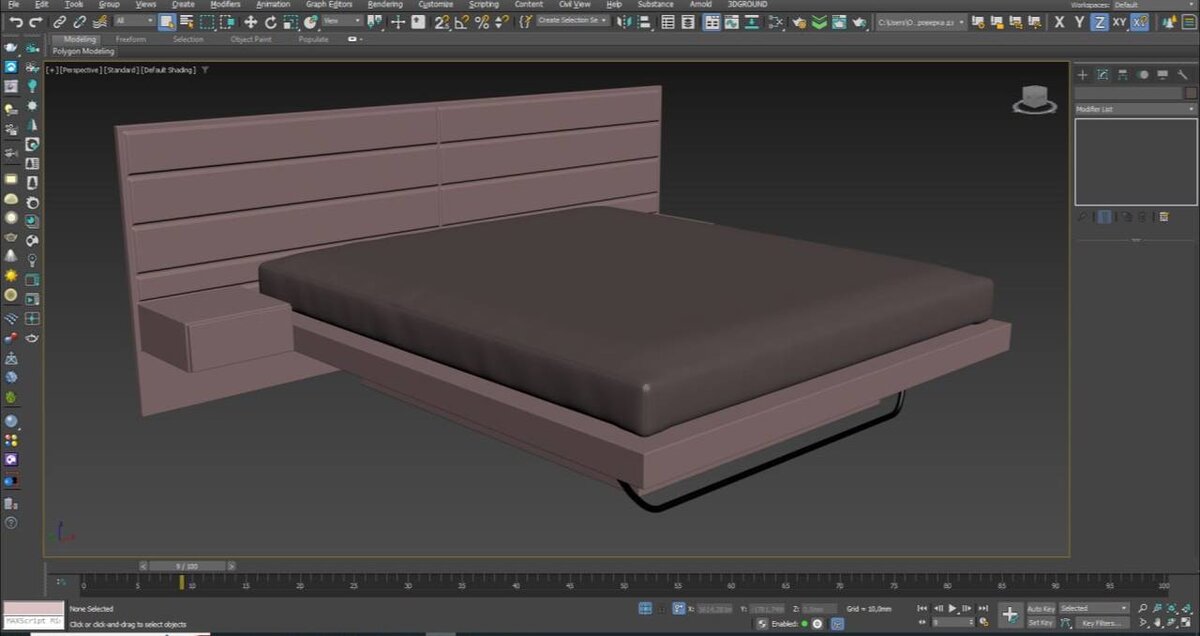Open the Render Setup teapot icon
The width and height of the screenshot is (1200, 636).
click(x=798, y=21)
